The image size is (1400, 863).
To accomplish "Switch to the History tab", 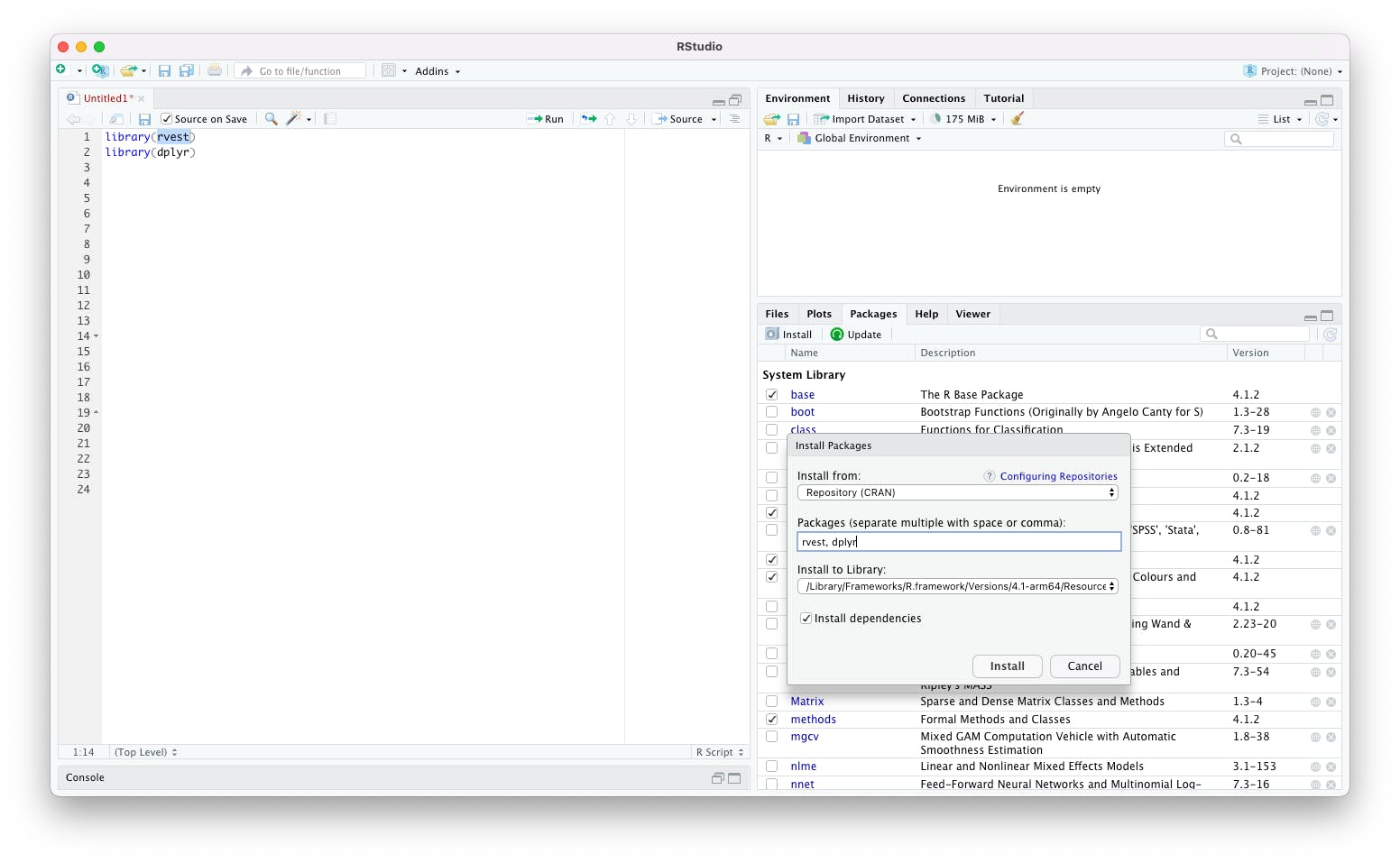I will (866, 98).
